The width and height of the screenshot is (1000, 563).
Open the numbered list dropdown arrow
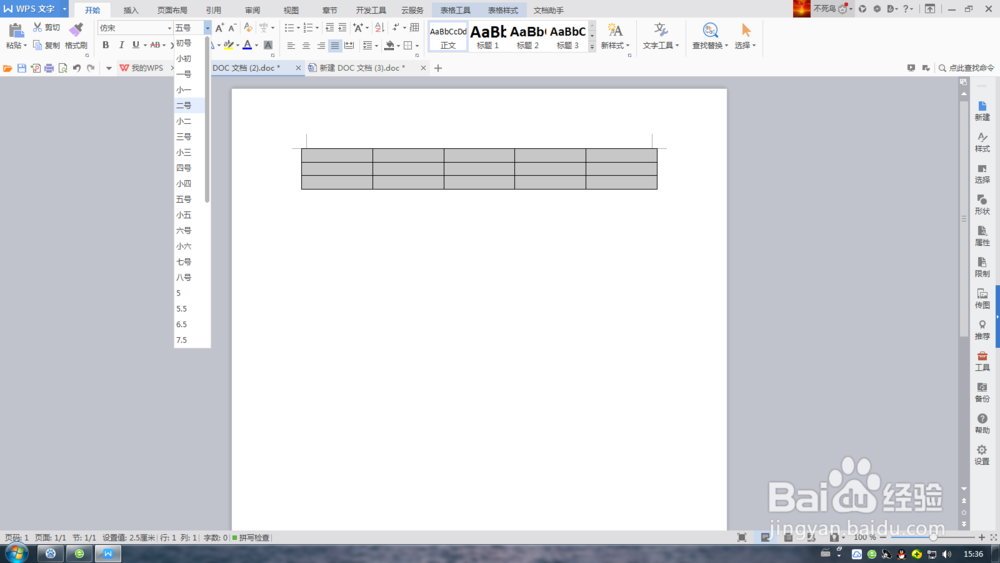point(317,28)
